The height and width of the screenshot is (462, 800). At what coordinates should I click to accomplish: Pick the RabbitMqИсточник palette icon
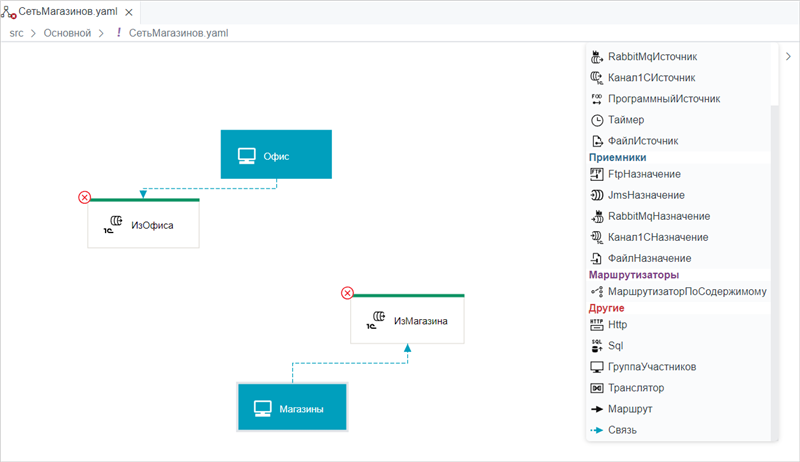tap(596, 57)
